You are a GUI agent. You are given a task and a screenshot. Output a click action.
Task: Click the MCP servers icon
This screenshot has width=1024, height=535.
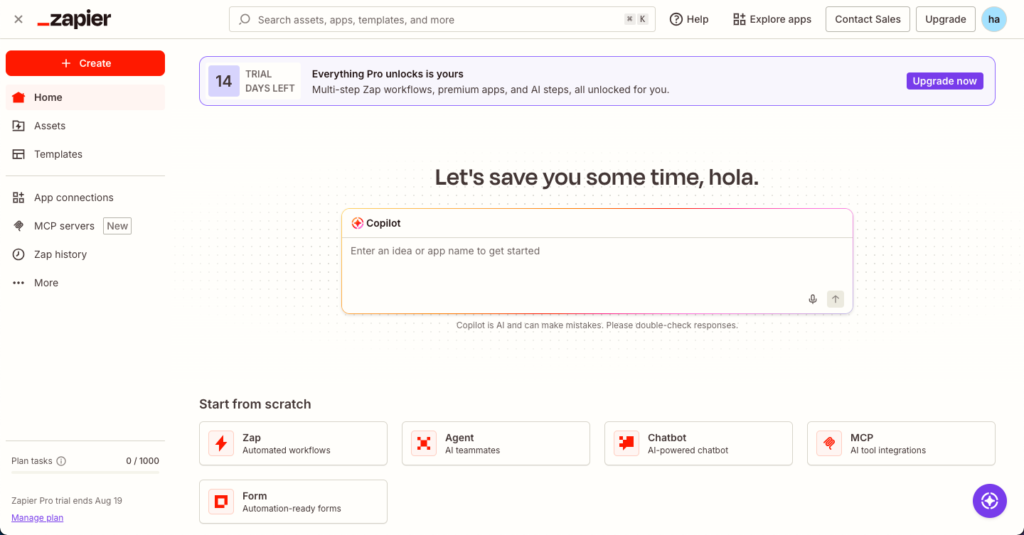[x=18, y=226]
